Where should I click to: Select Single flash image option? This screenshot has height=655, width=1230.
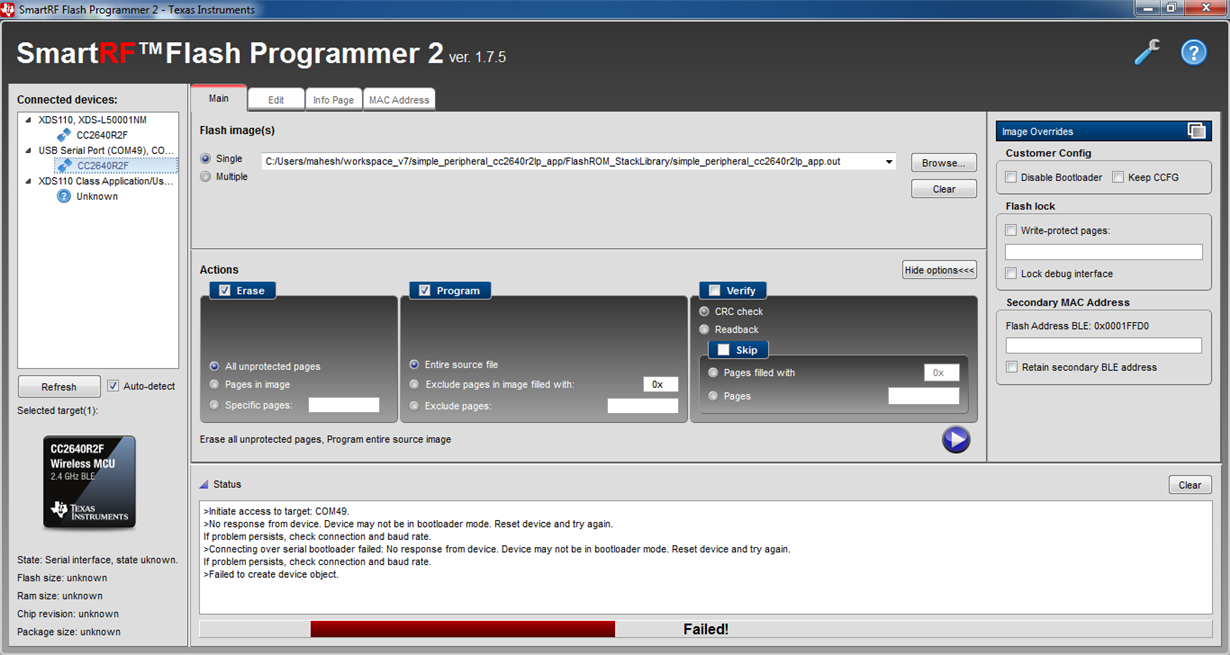[x=206, y=159]
